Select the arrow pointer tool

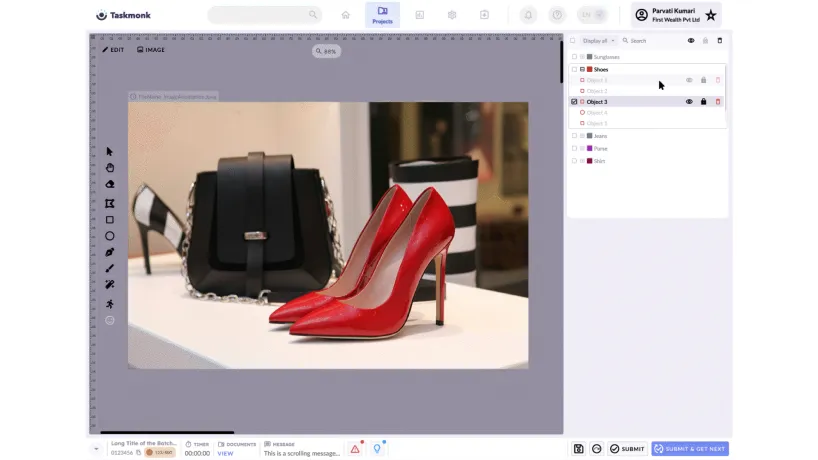[110, 152]
